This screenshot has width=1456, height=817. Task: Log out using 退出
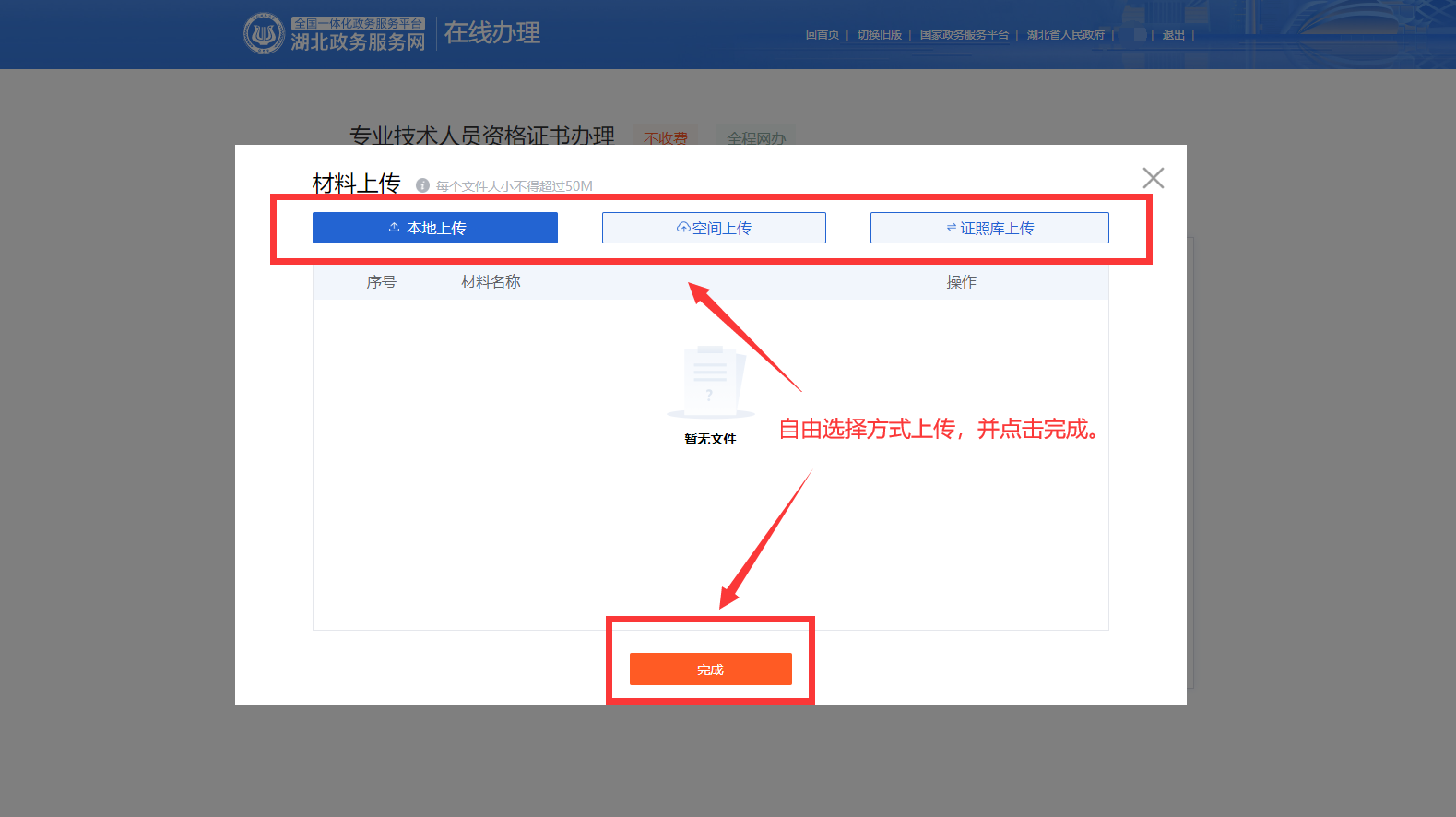(1173, 35)
